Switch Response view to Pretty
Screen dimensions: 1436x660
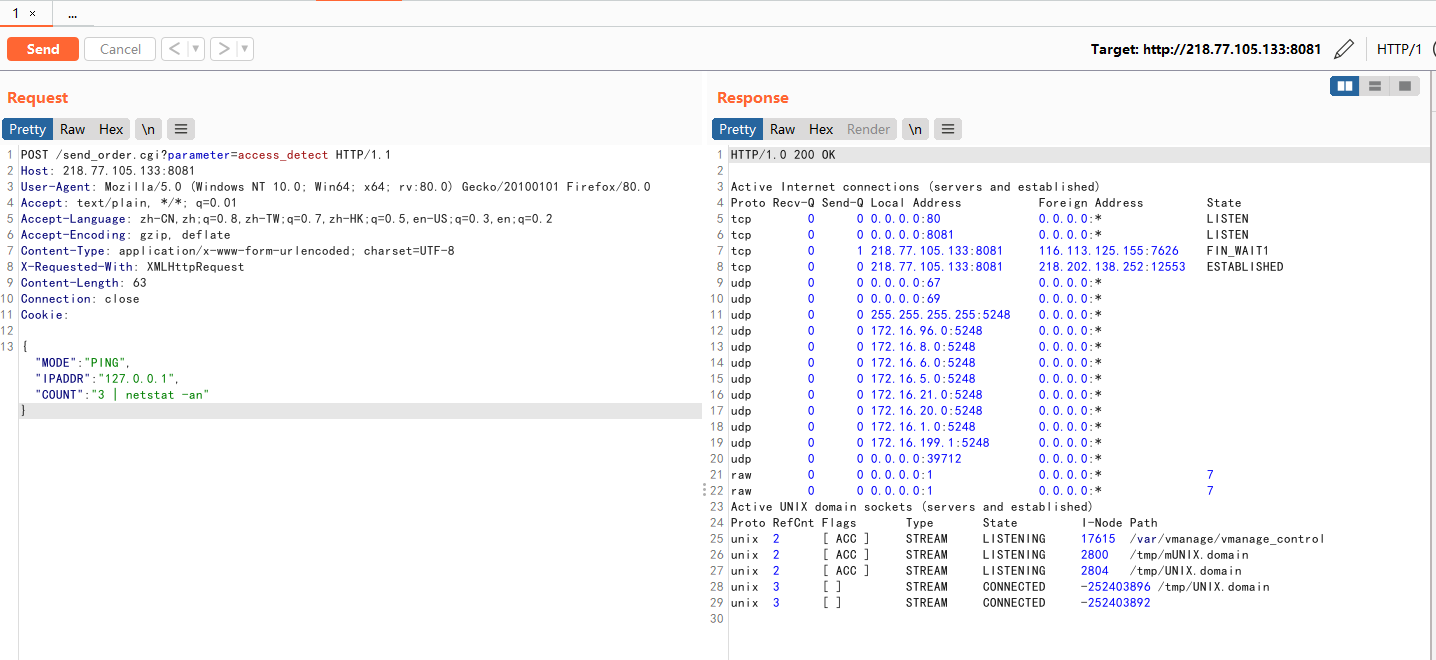[x=738, y=129]
